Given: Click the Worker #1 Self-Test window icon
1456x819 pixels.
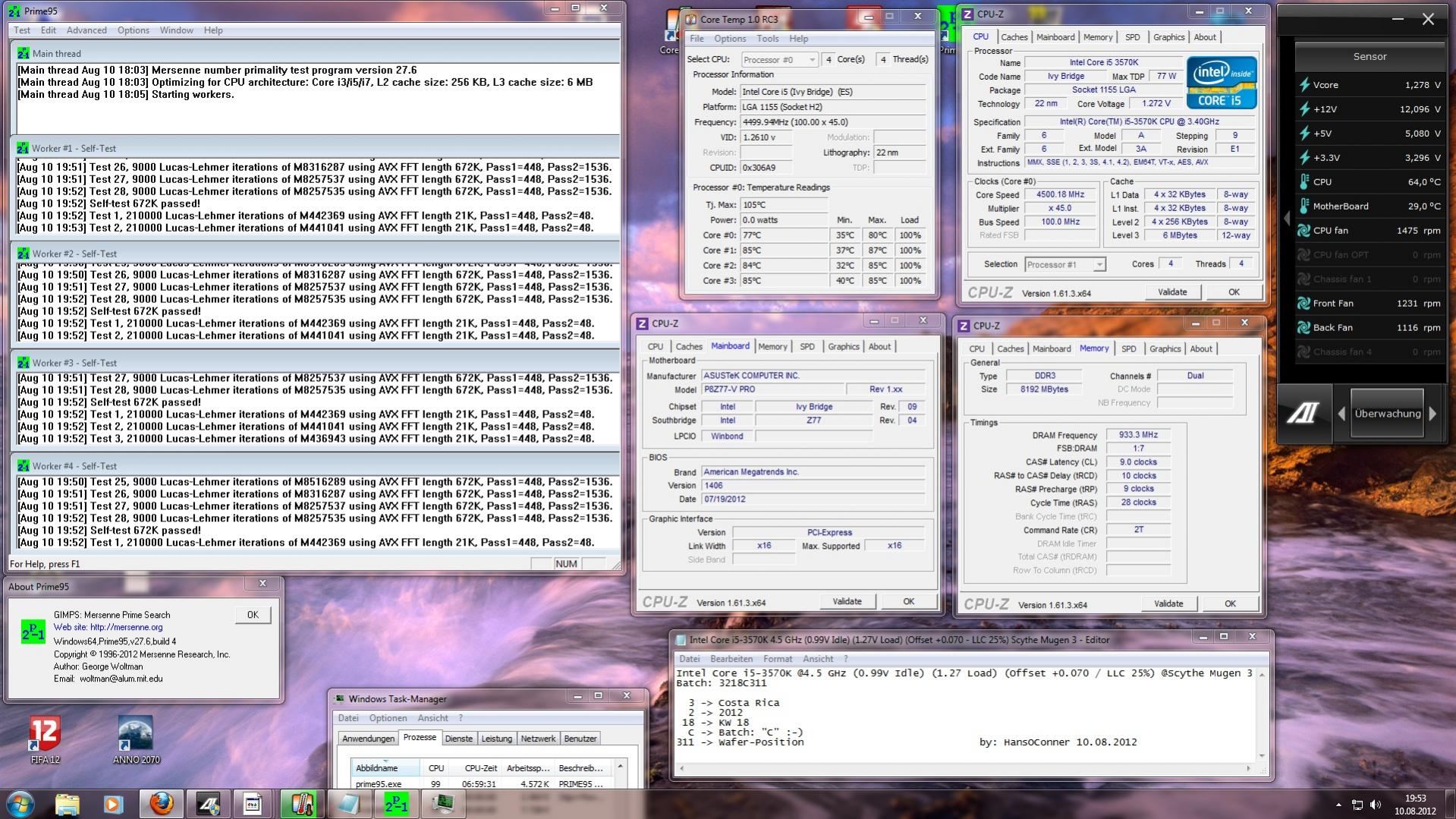Looking at the screenshot, I should 24,148.
